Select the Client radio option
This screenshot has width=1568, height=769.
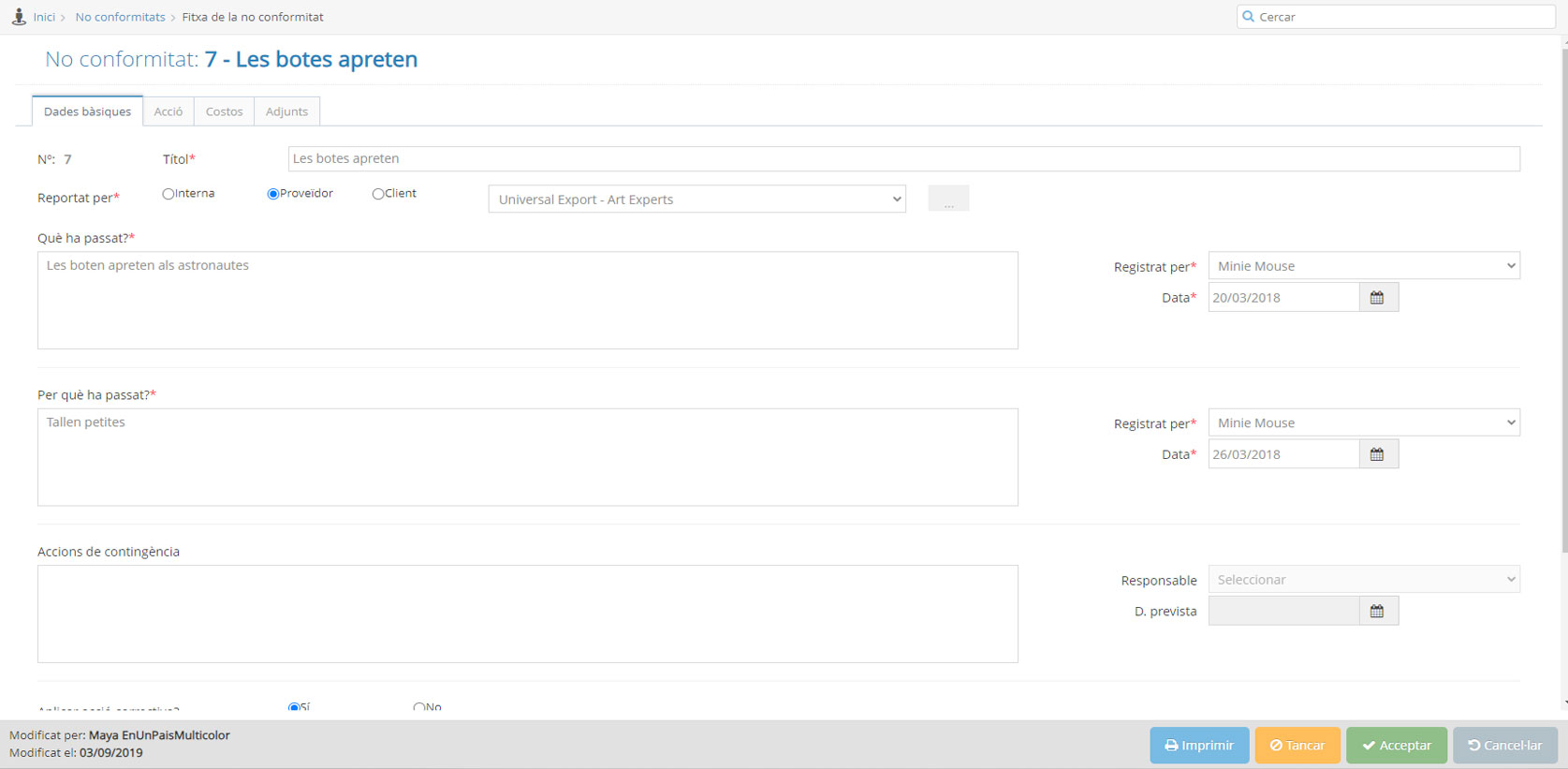(378, 194)
